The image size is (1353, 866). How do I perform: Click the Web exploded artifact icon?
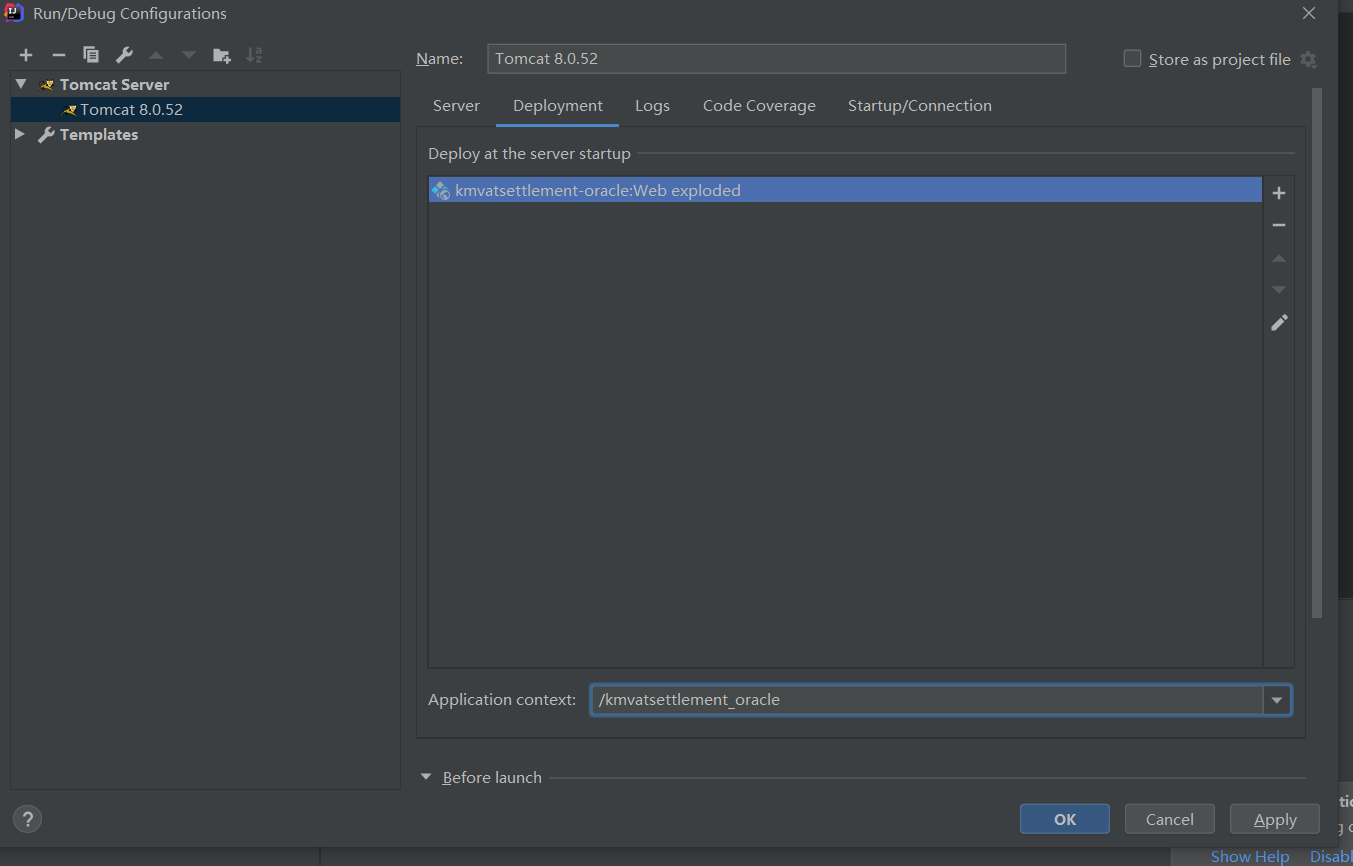[441, 190]
